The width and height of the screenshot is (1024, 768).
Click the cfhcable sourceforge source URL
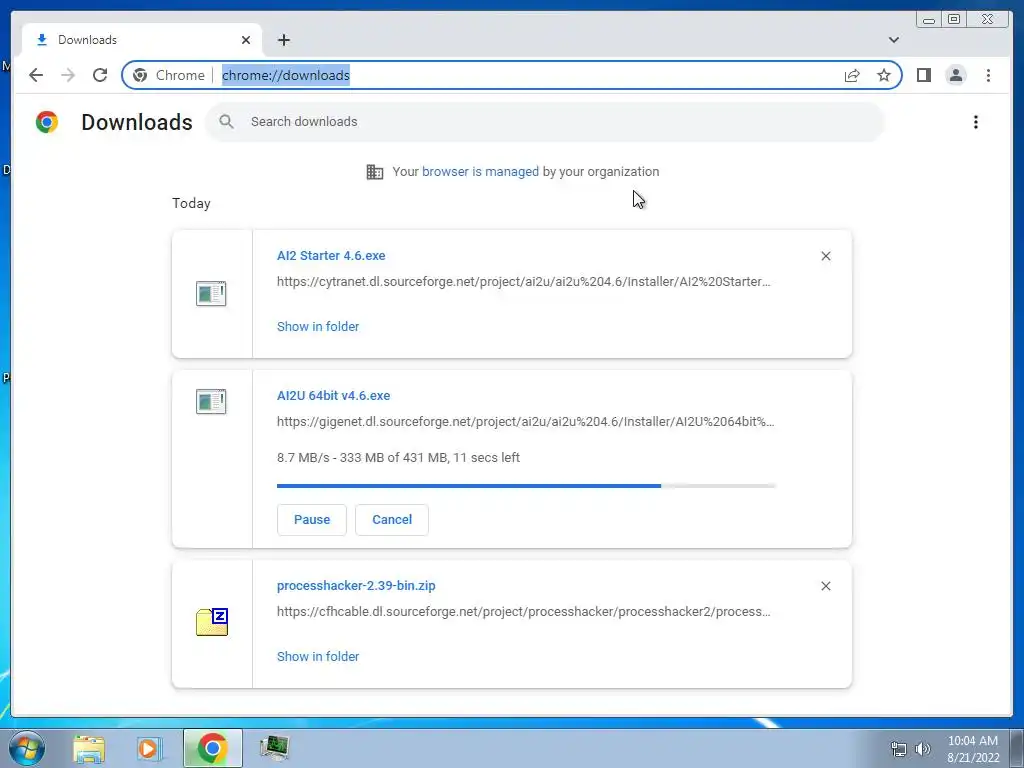coord(523,612)
